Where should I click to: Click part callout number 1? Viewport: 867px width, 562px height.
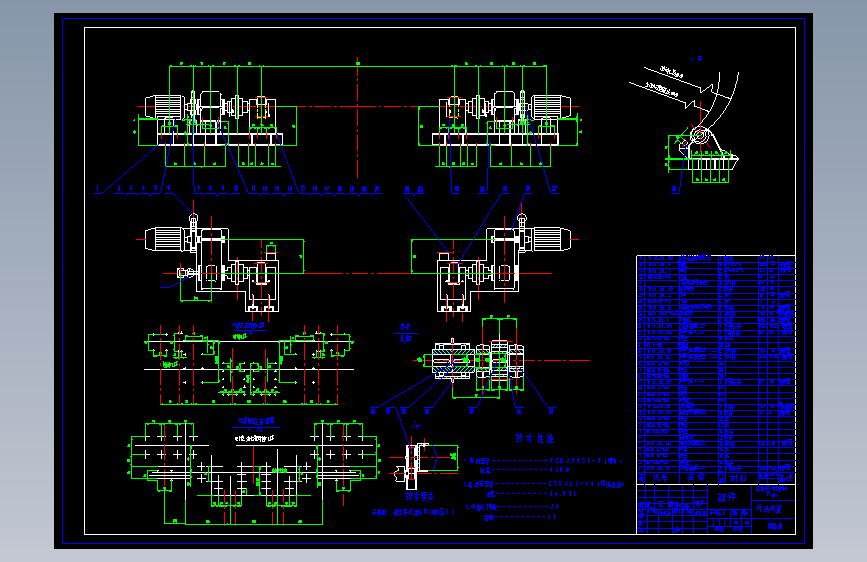pyautogui.click(x=98, y=189)
